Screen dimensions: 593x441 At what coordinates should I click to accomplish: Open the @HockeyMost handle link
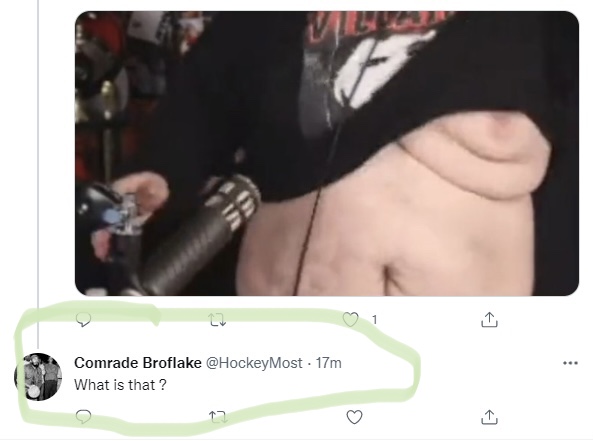pos(254,363)
